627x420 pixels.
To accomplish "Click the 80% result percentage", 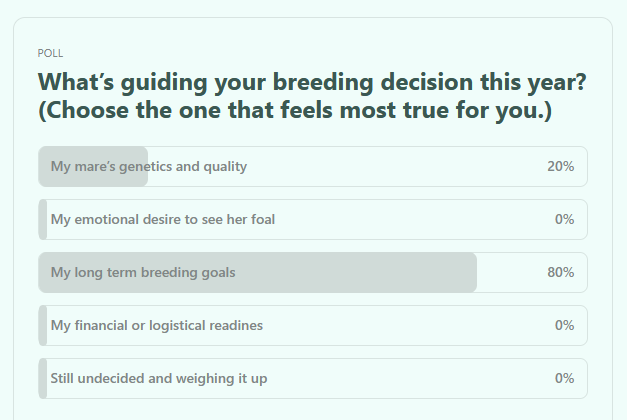I will (560, 272).
